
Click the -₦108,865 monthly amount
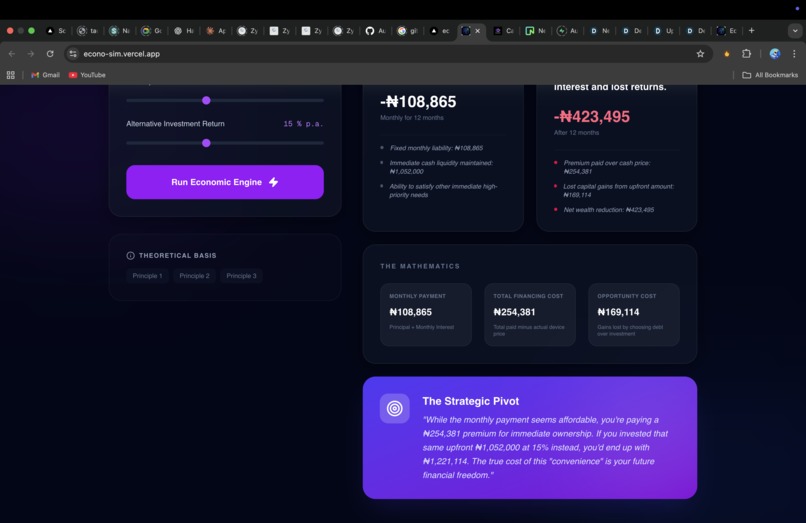pyautogui.click(x=418, y=102)
